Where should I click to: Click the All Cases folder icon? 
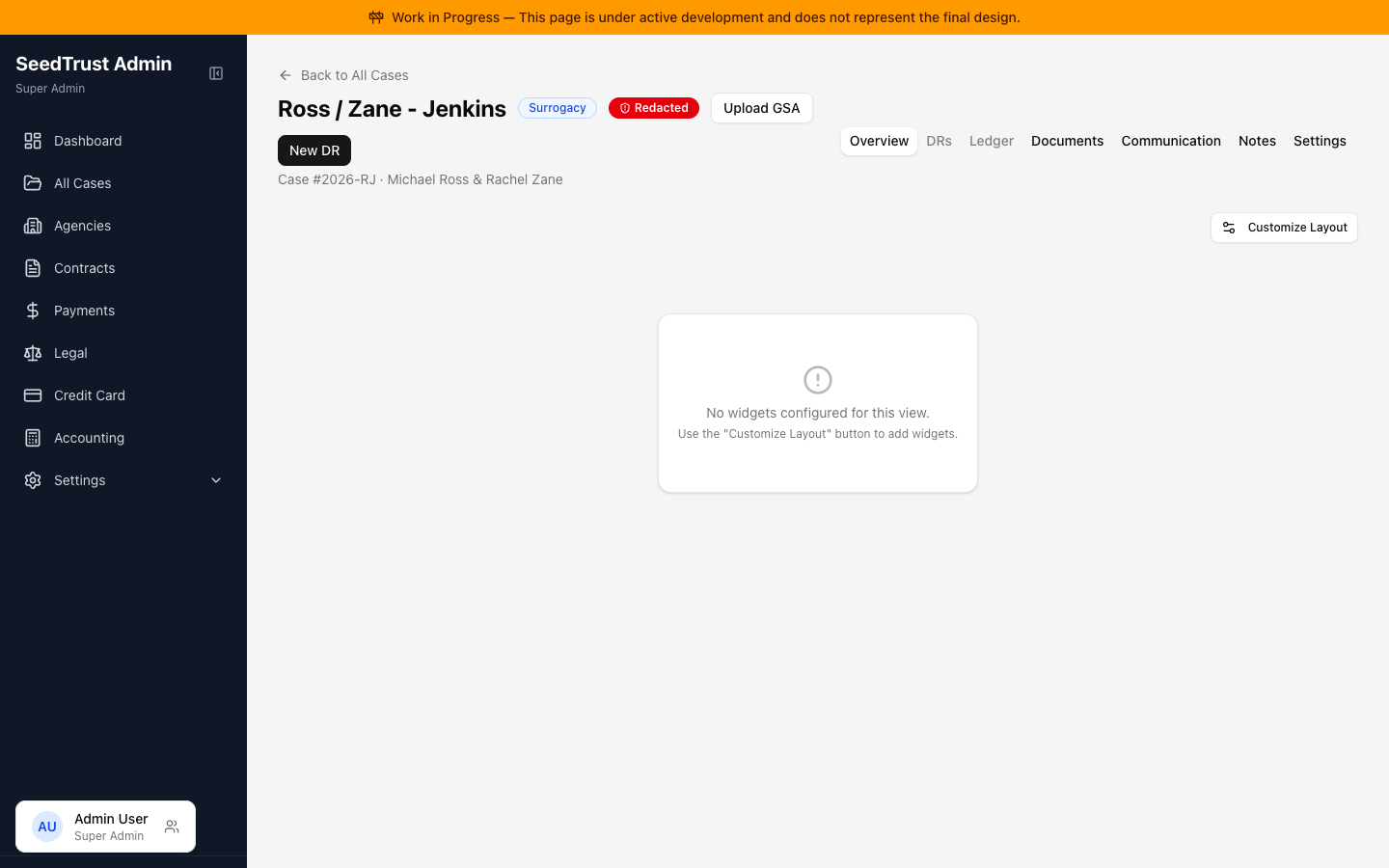coord(33,183)
